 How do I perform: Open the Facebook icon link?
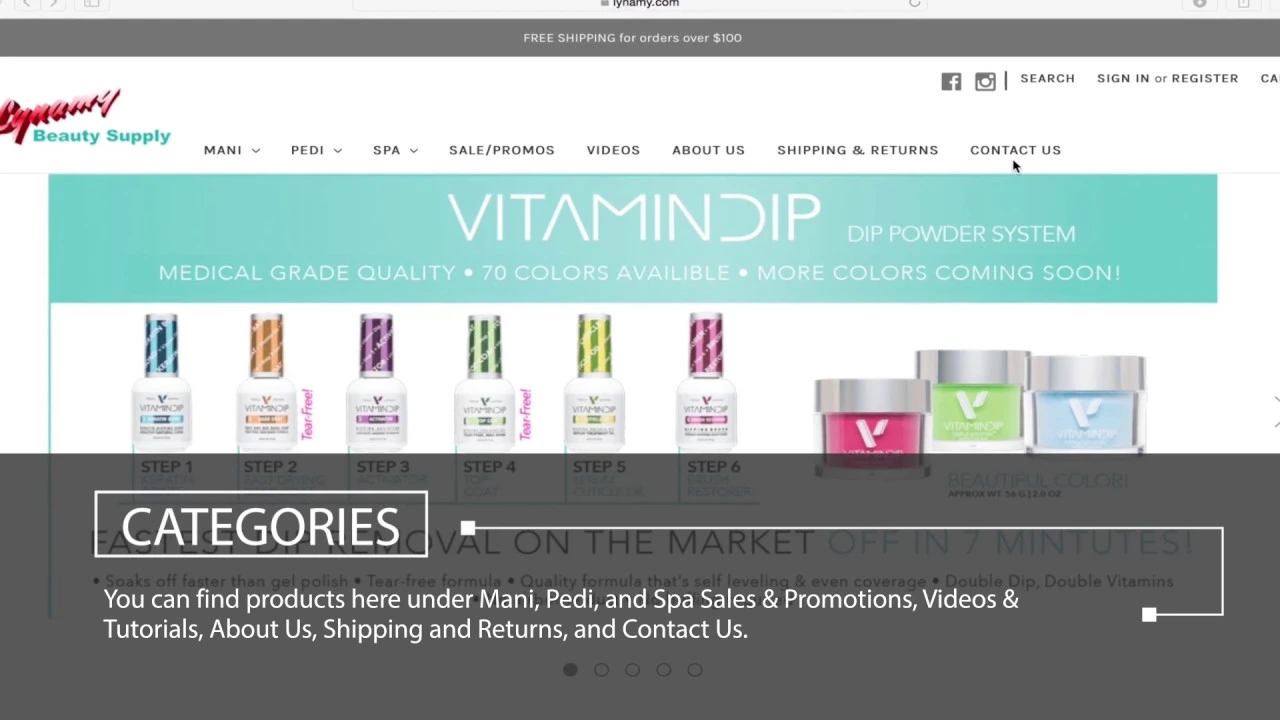[951, 82]
